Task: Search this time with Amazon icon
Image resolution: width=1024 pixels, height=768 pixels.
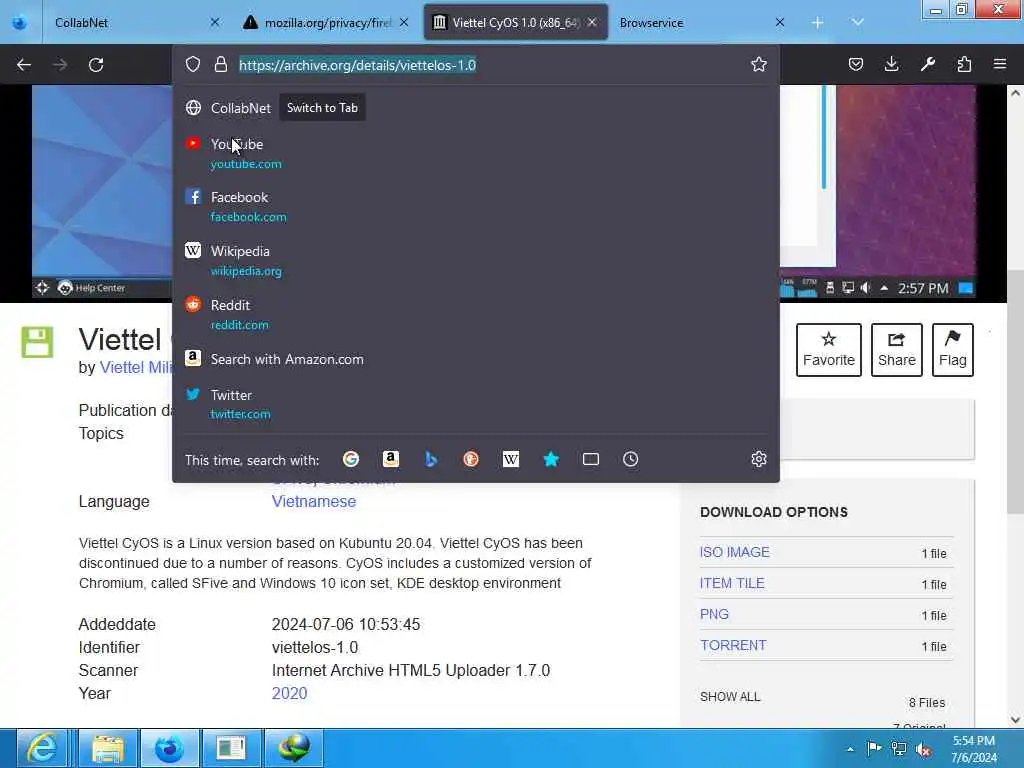Action: (391, 459)
